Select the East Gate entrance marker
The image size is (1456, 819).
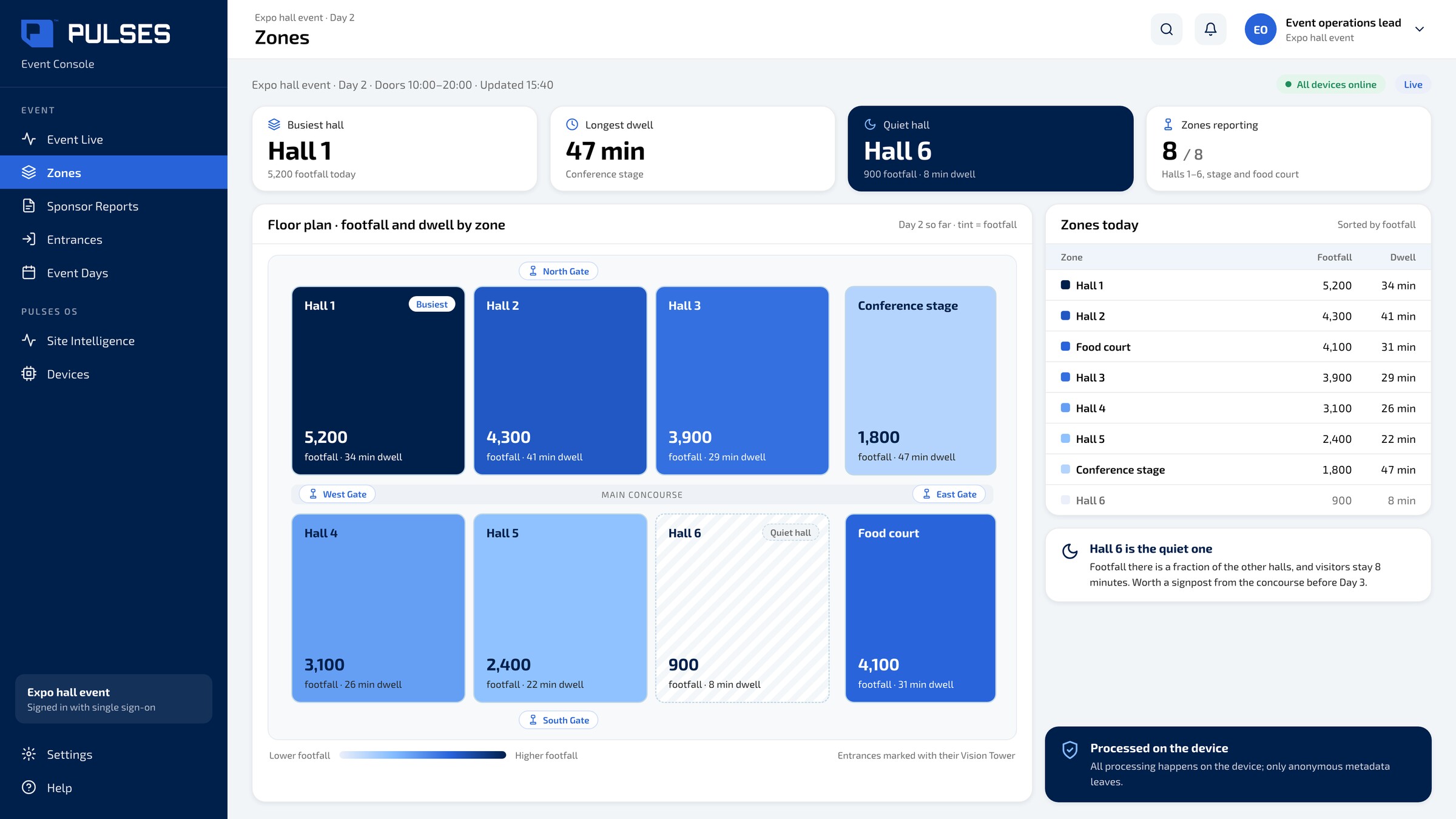(x=949, y=494)
